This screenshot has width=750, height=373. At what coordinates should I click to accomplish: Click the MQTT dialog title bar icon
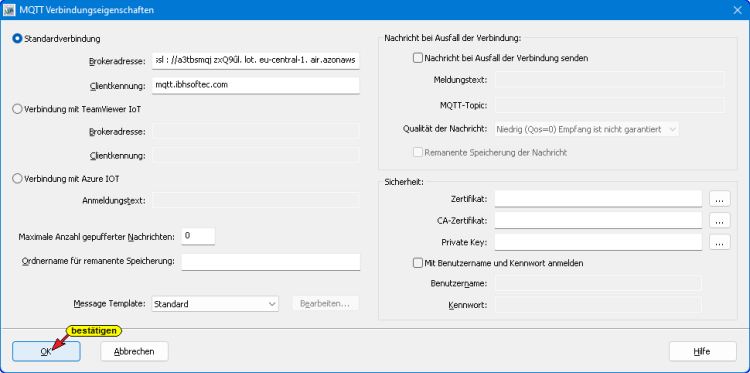9,10
